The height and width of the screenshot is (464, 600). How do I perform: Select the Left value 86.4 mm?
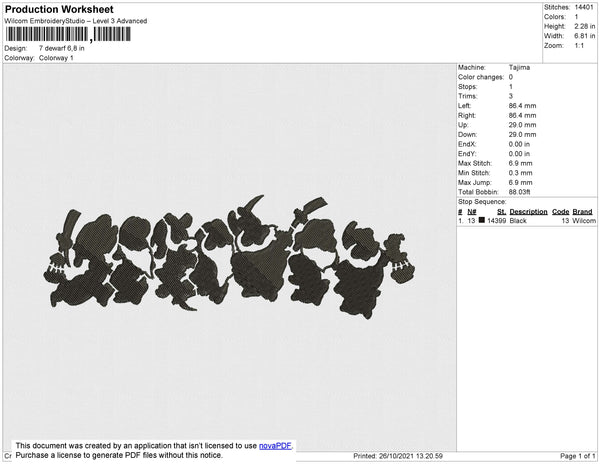pyautogui.click(x=522, y=106)
